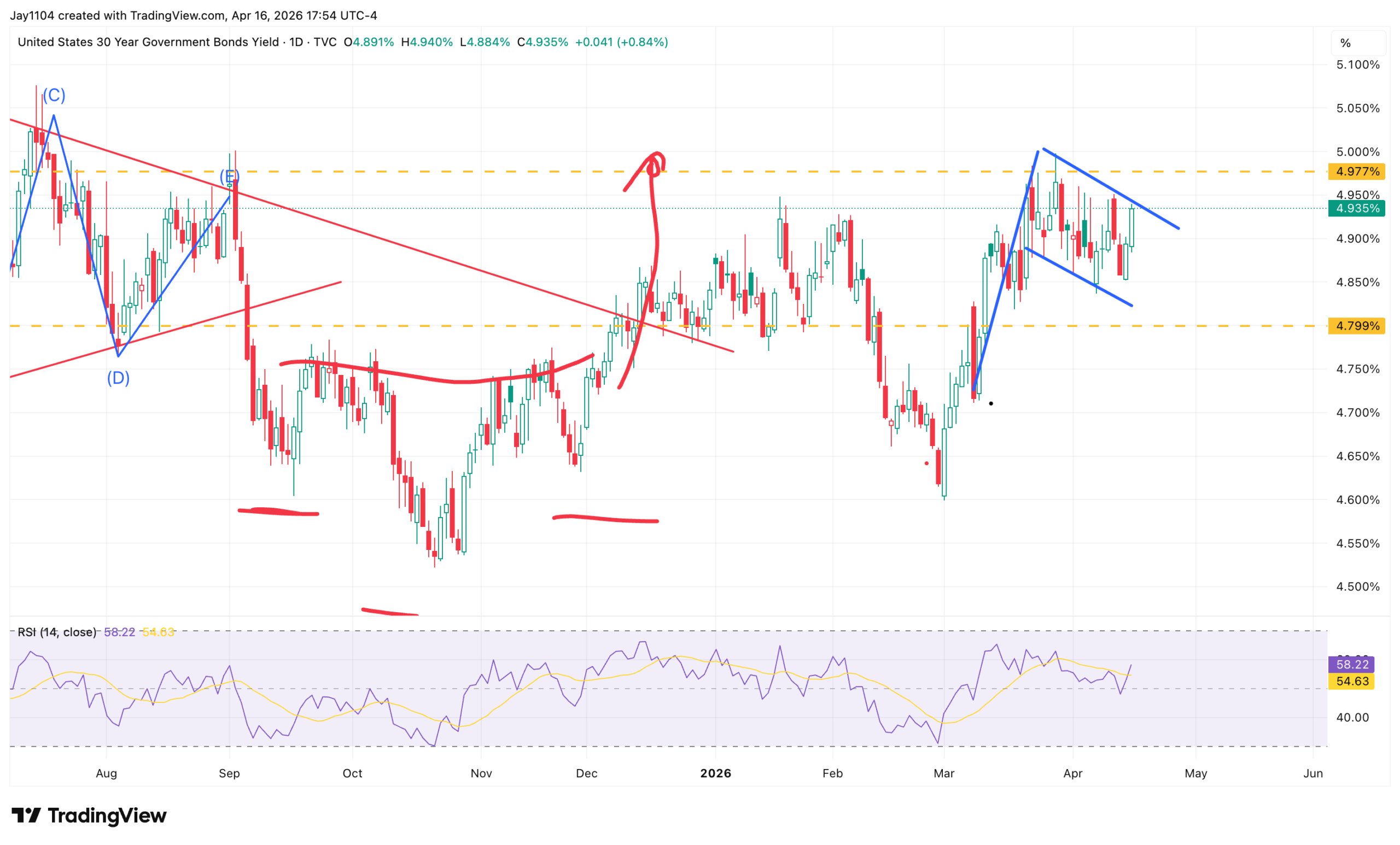Click the Apr label on the time axis
Viewport: 1400px width, 845px height.
pyautogui.click(x=1073, y=773)
